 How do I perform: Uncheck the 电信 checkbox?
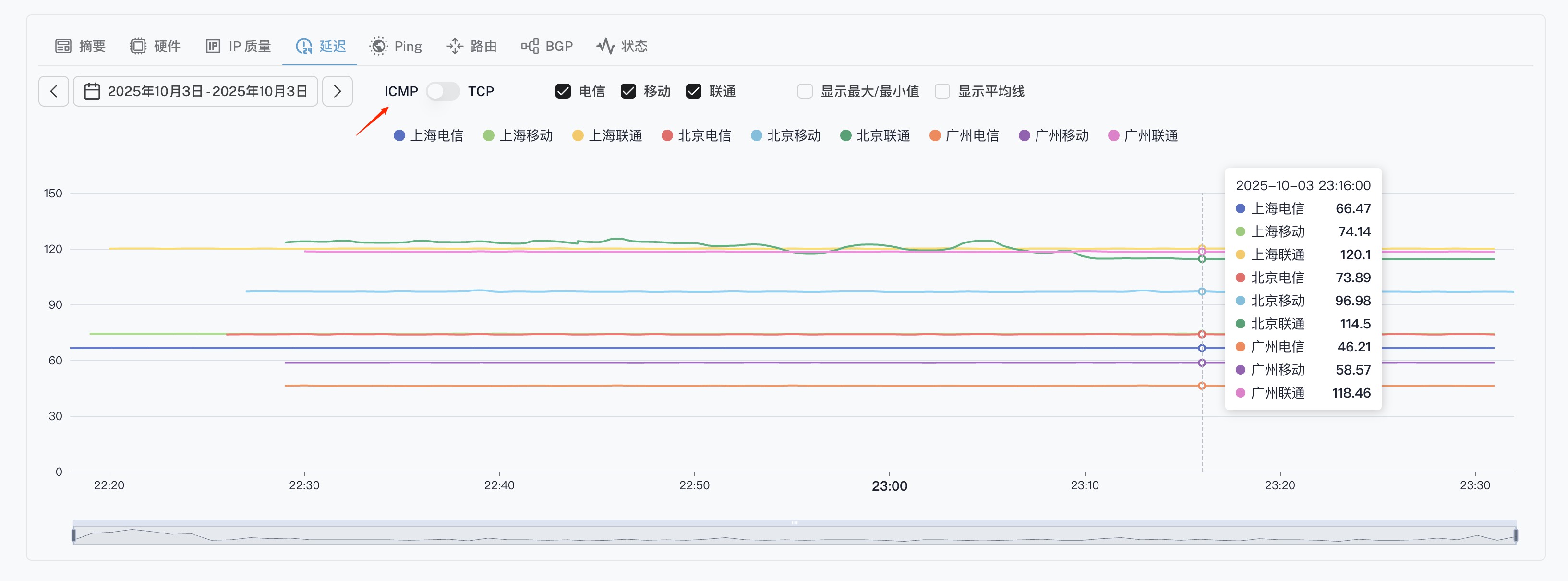click(x=563, y=91)
